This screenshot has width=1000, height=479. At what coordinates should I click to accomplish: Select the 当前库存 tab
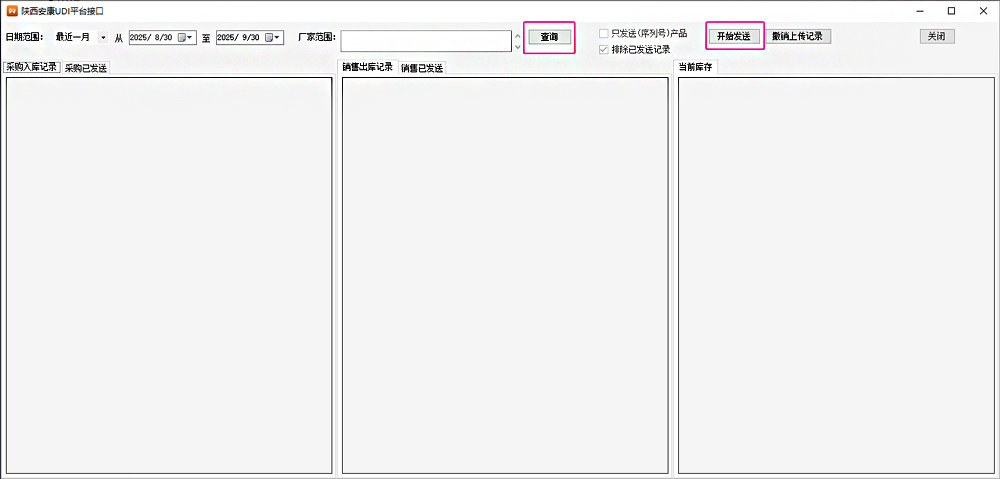696,67
